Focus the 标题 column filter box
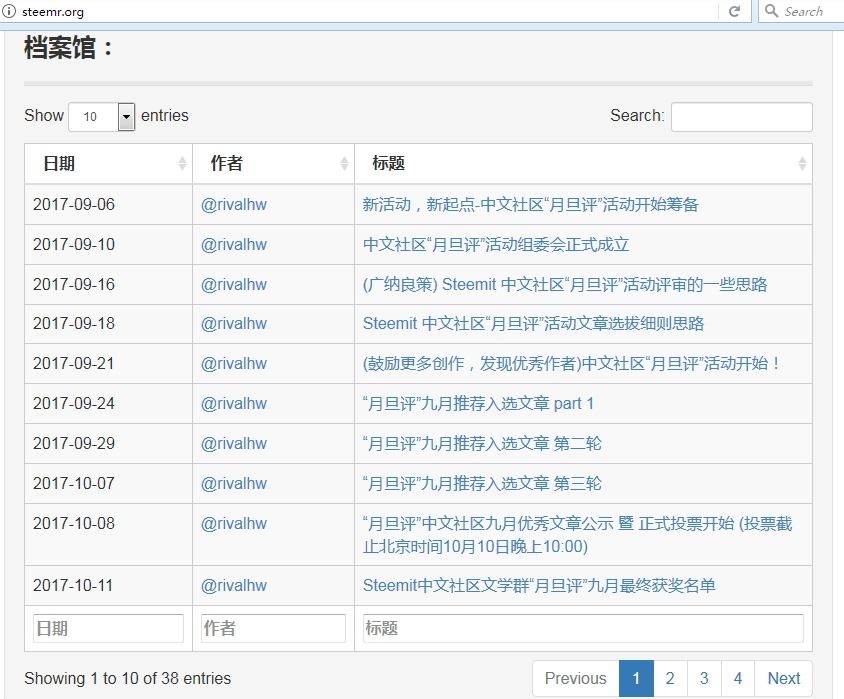Screen dimensions: 844x699 [583, 628]
